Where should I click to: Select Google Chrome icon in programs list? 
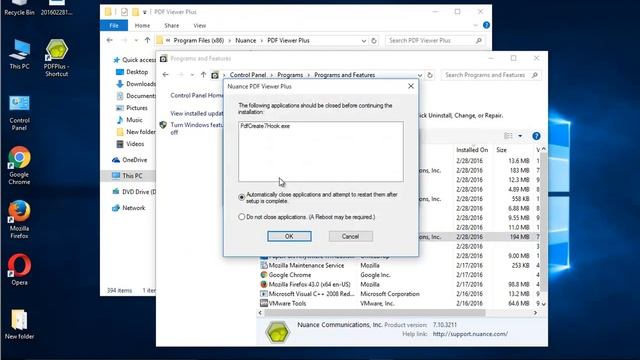click(264, 275)
